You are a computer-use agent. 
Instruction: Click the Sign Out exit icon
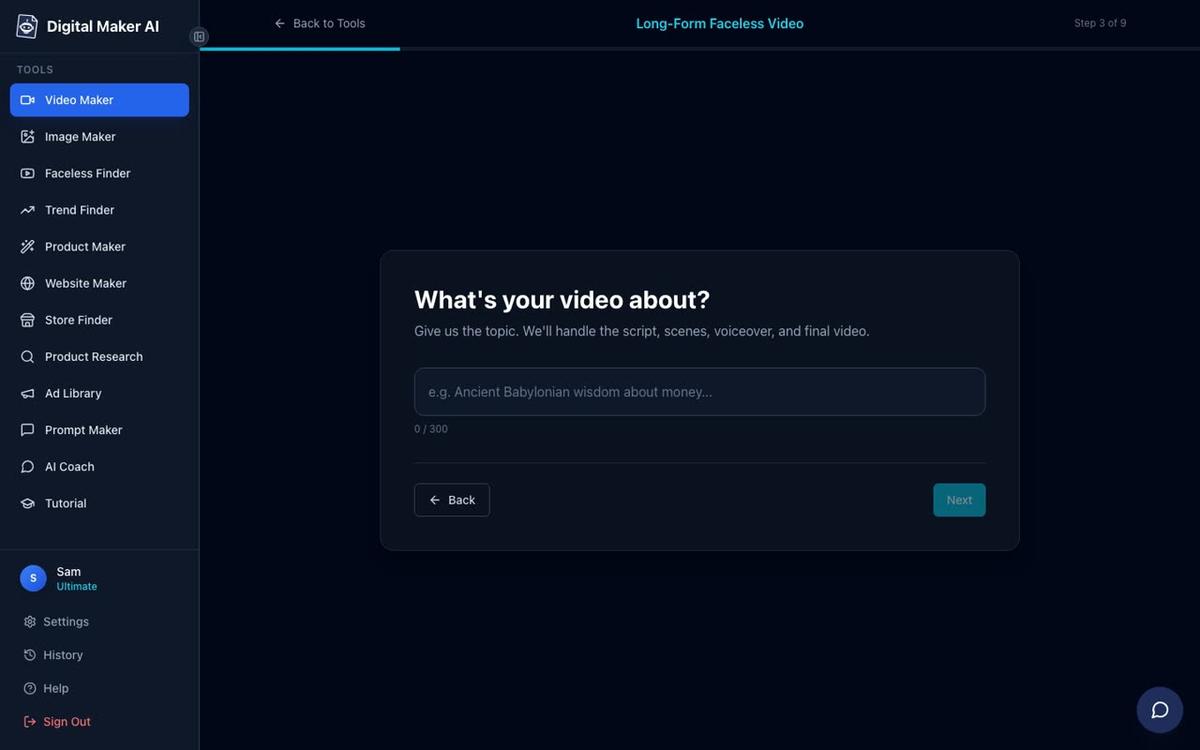point(30,722)
